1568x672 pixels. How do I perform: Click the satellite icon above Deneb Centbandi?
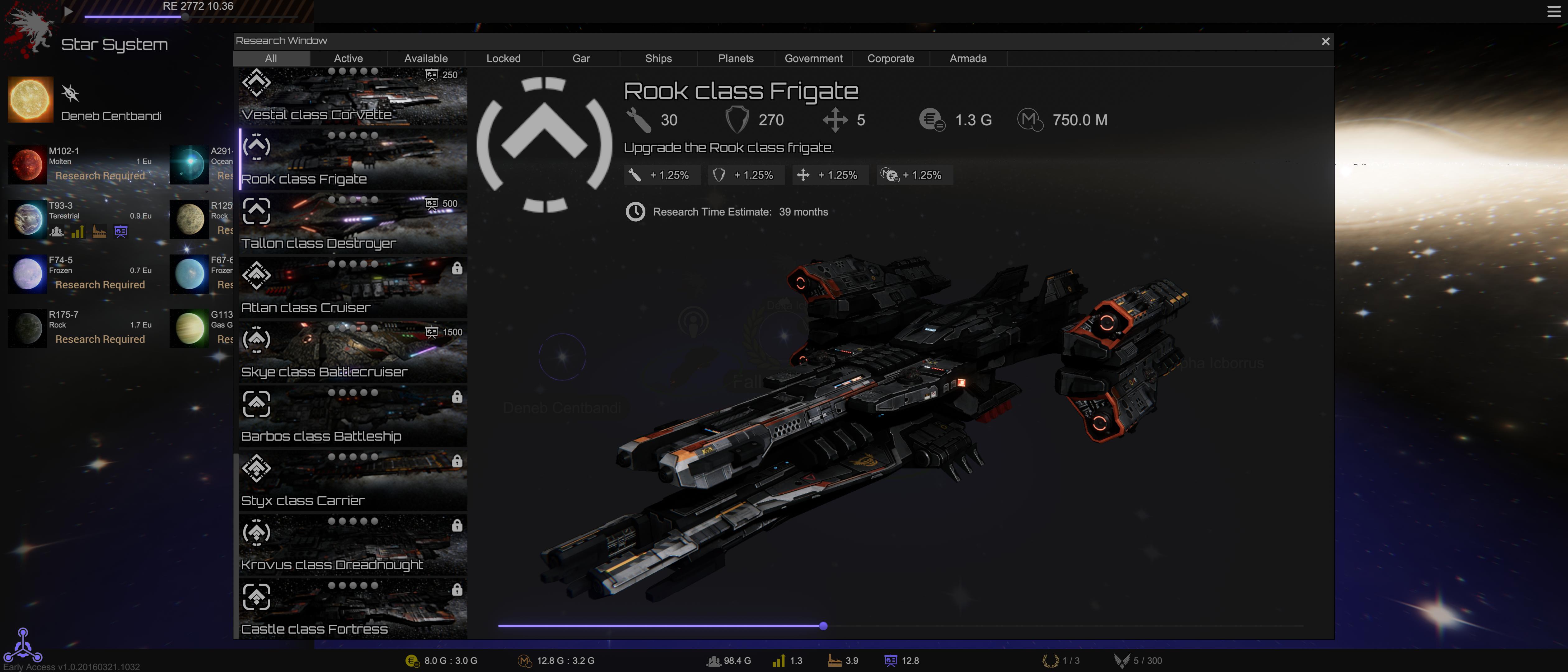click(71, 93)
